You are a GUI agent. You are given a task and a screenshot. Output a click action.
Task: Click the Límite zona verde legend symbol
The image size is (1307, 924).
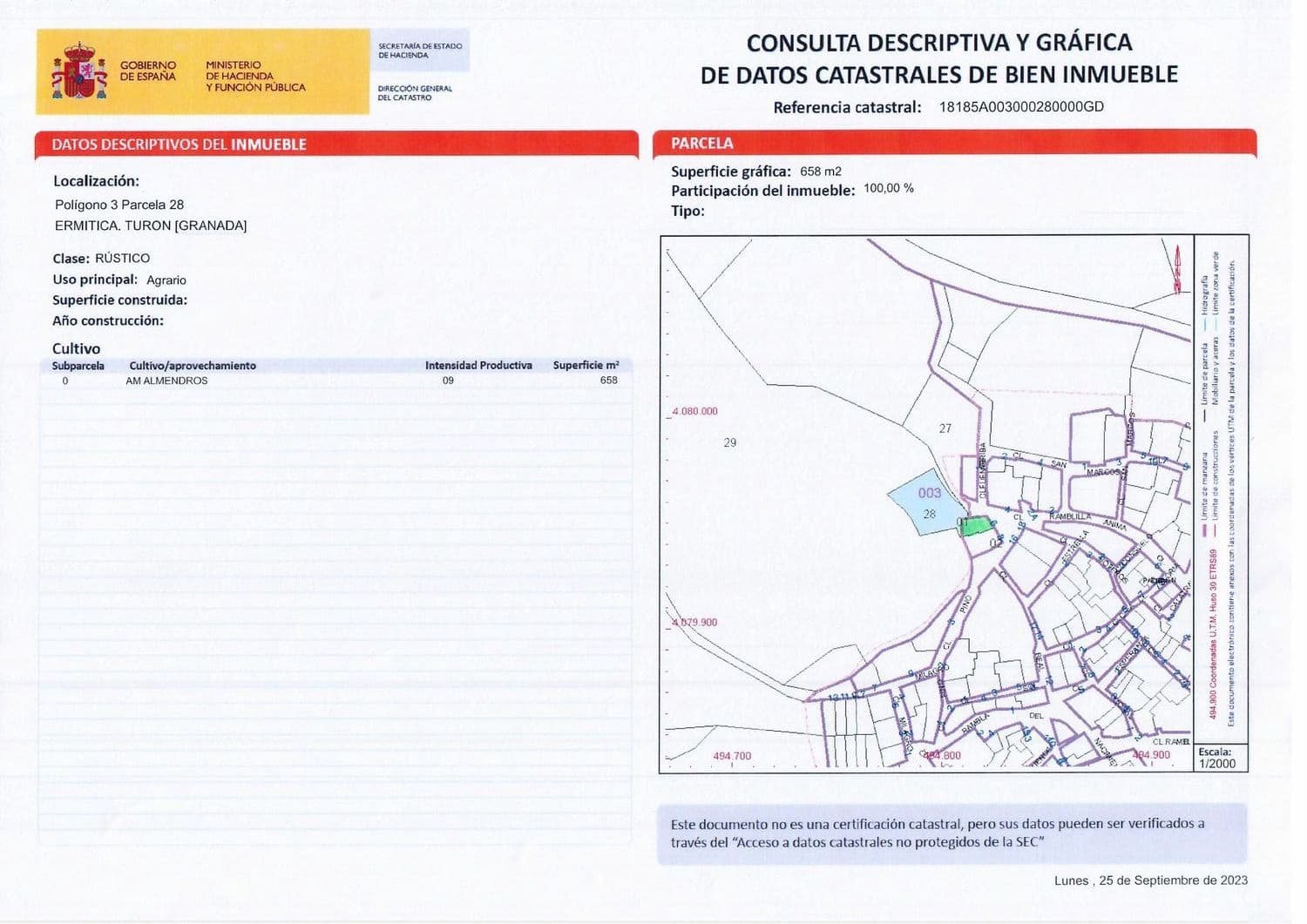click(1216, 323)
